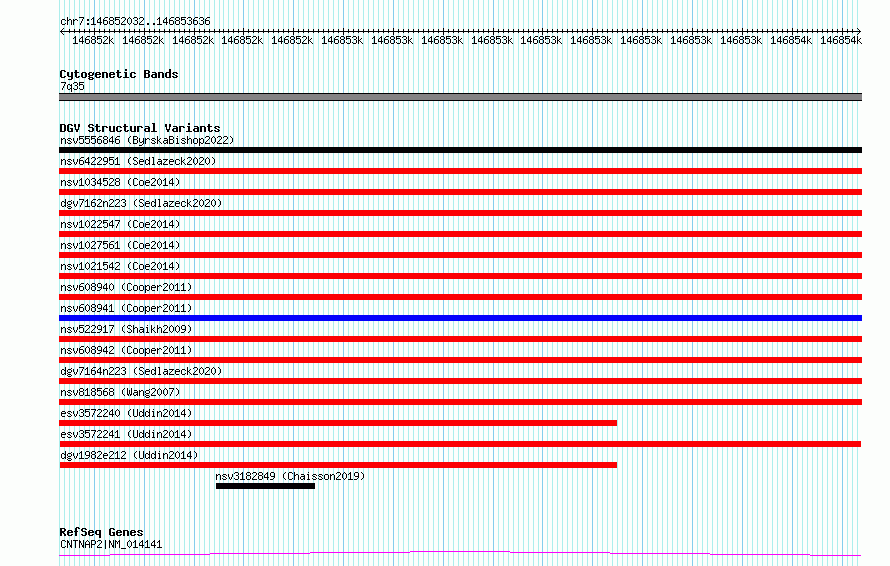Click the red bar under dgv7162n223
This screenshot has height=566, width=890.
(460, 213)
